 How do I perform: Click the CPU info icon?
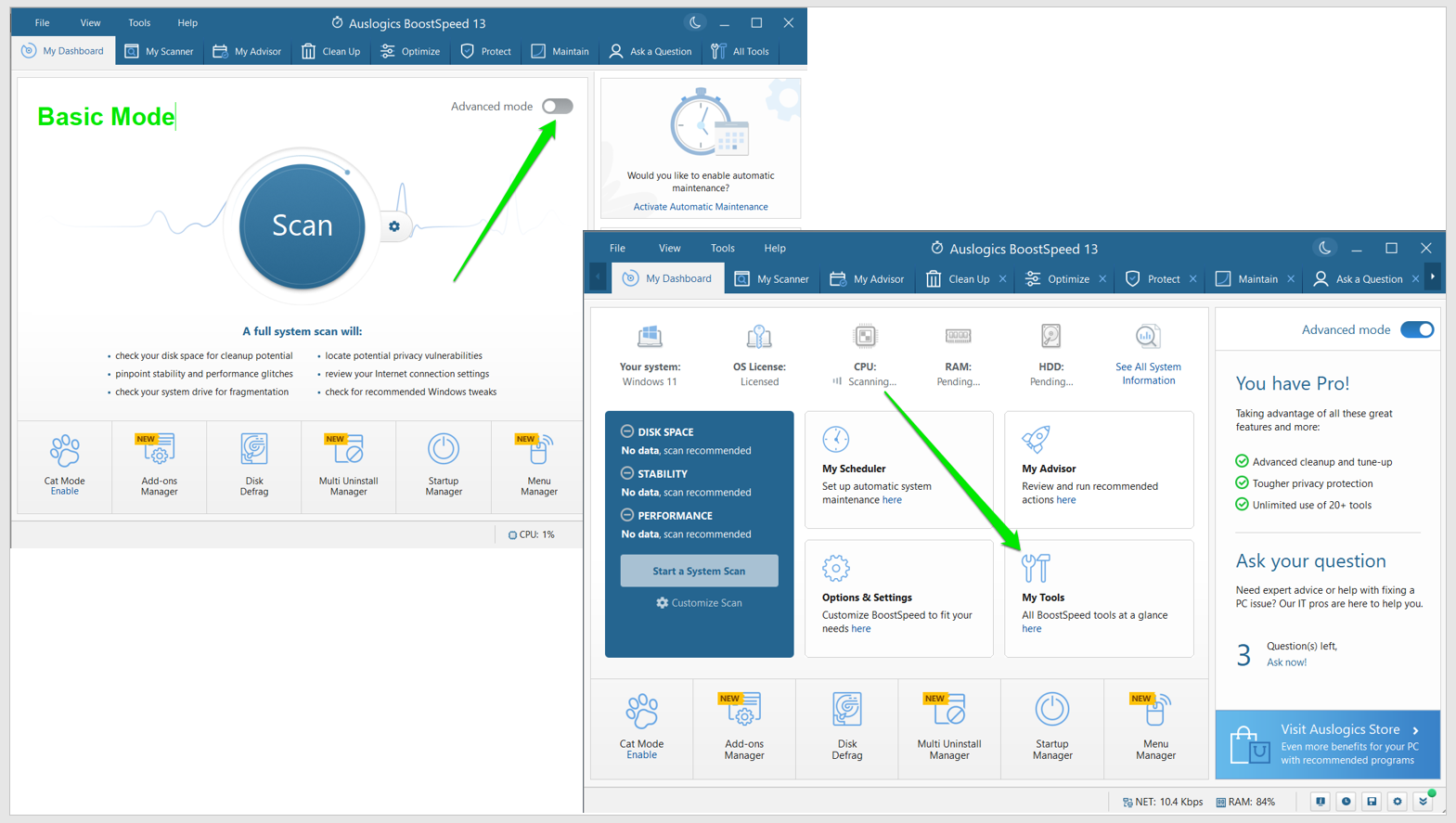(865, 336)
